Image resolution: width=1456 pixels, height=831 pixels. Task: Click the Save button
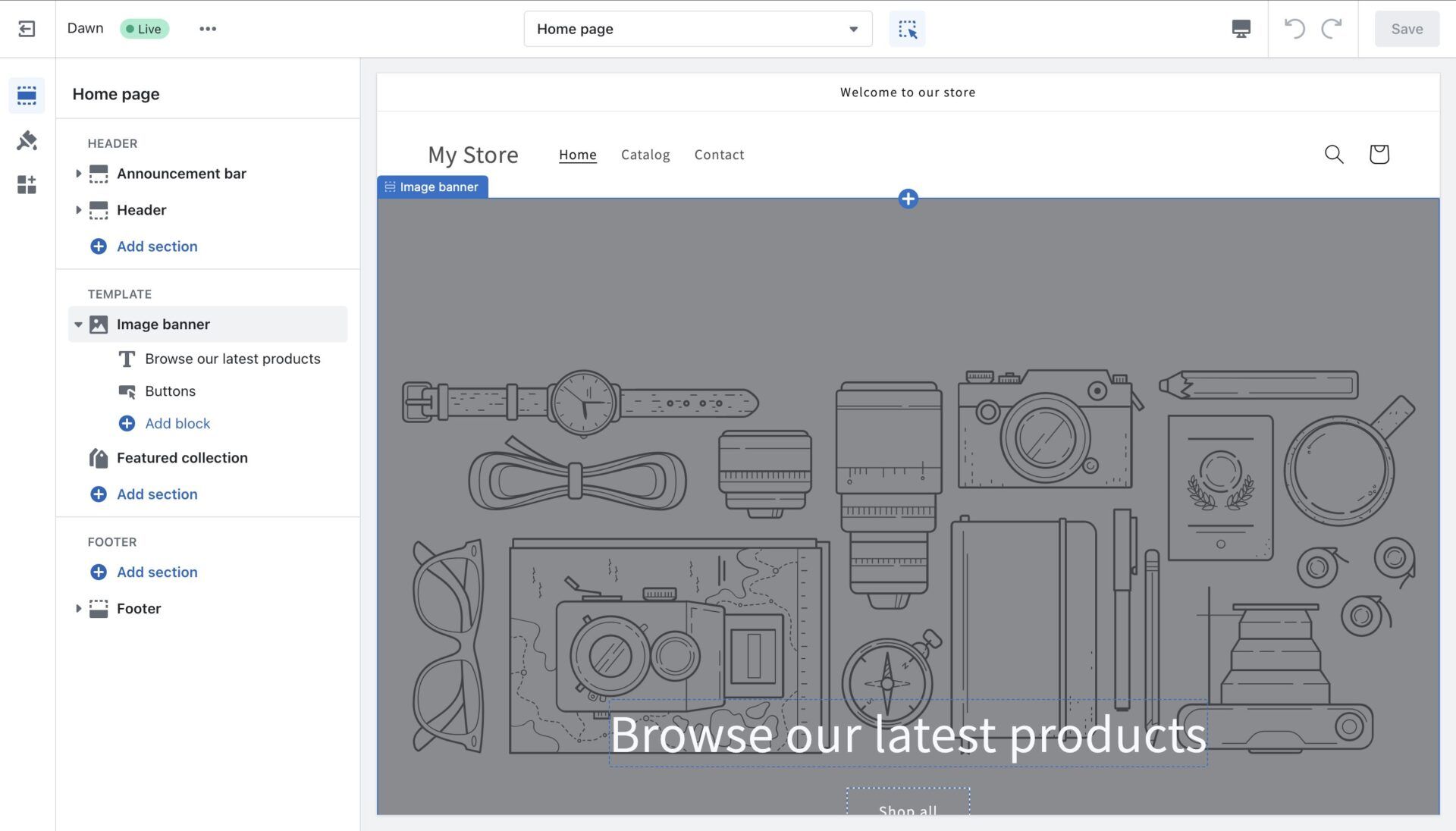coord(1407,29)
